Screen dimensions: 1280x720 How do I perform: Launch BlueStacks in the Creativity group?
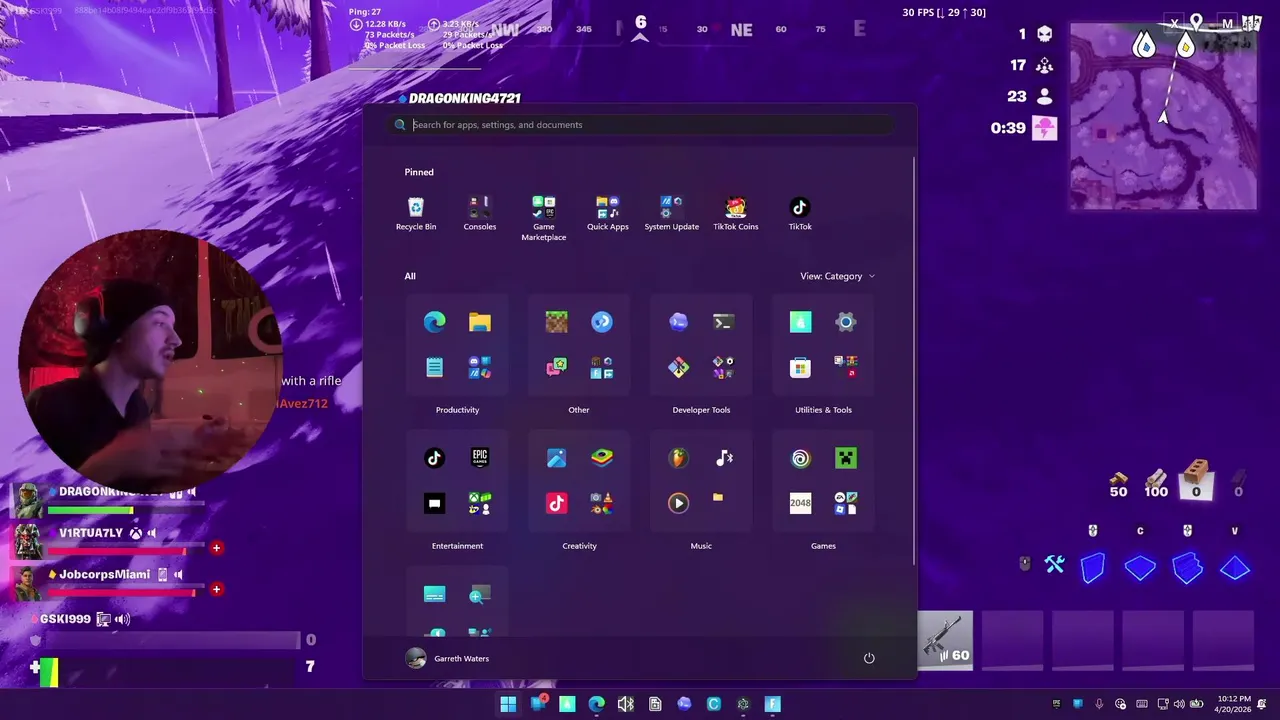point(602,458)
